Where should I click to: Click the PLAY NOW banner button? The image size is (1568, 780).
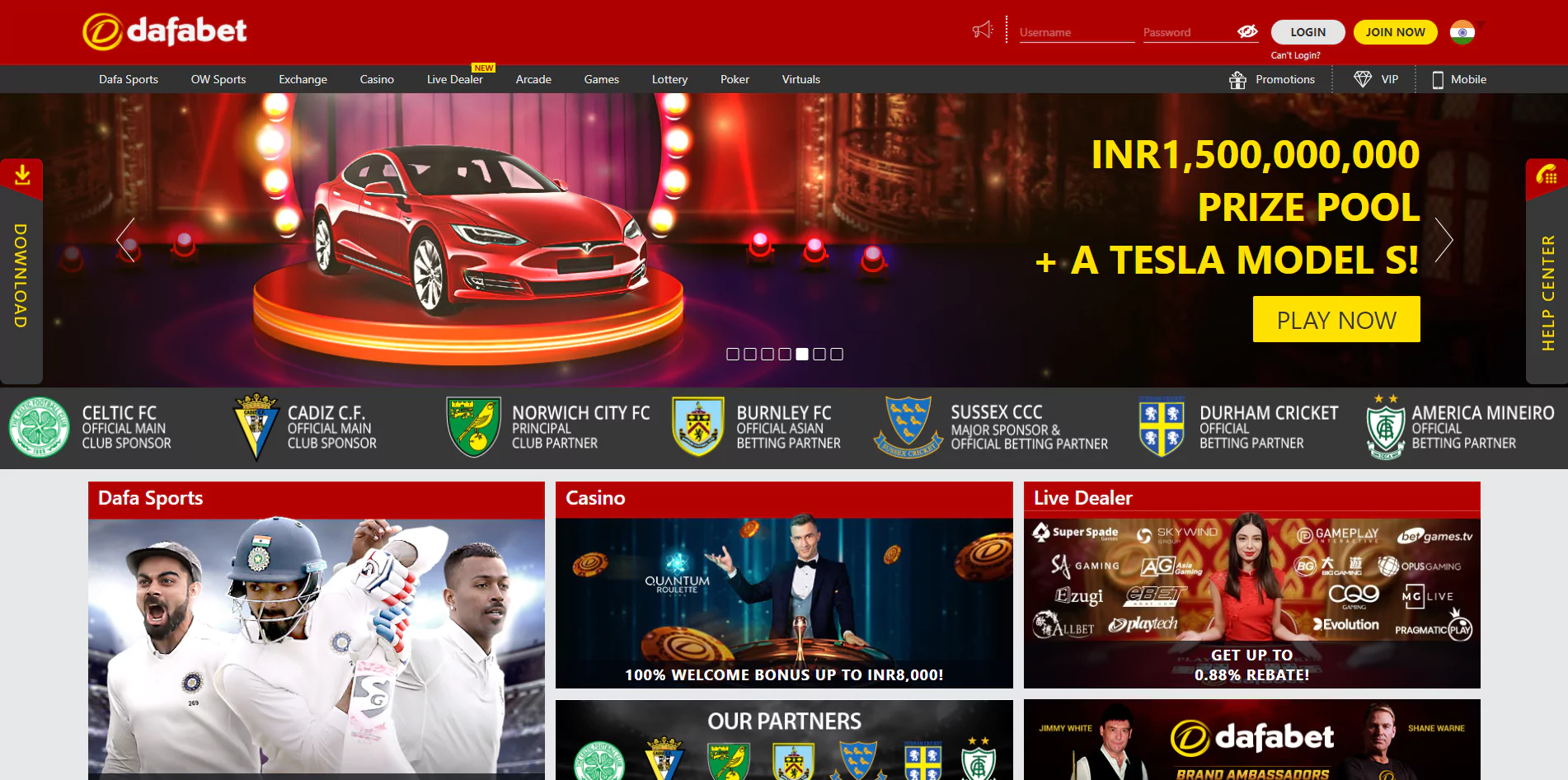[1336, 319]
